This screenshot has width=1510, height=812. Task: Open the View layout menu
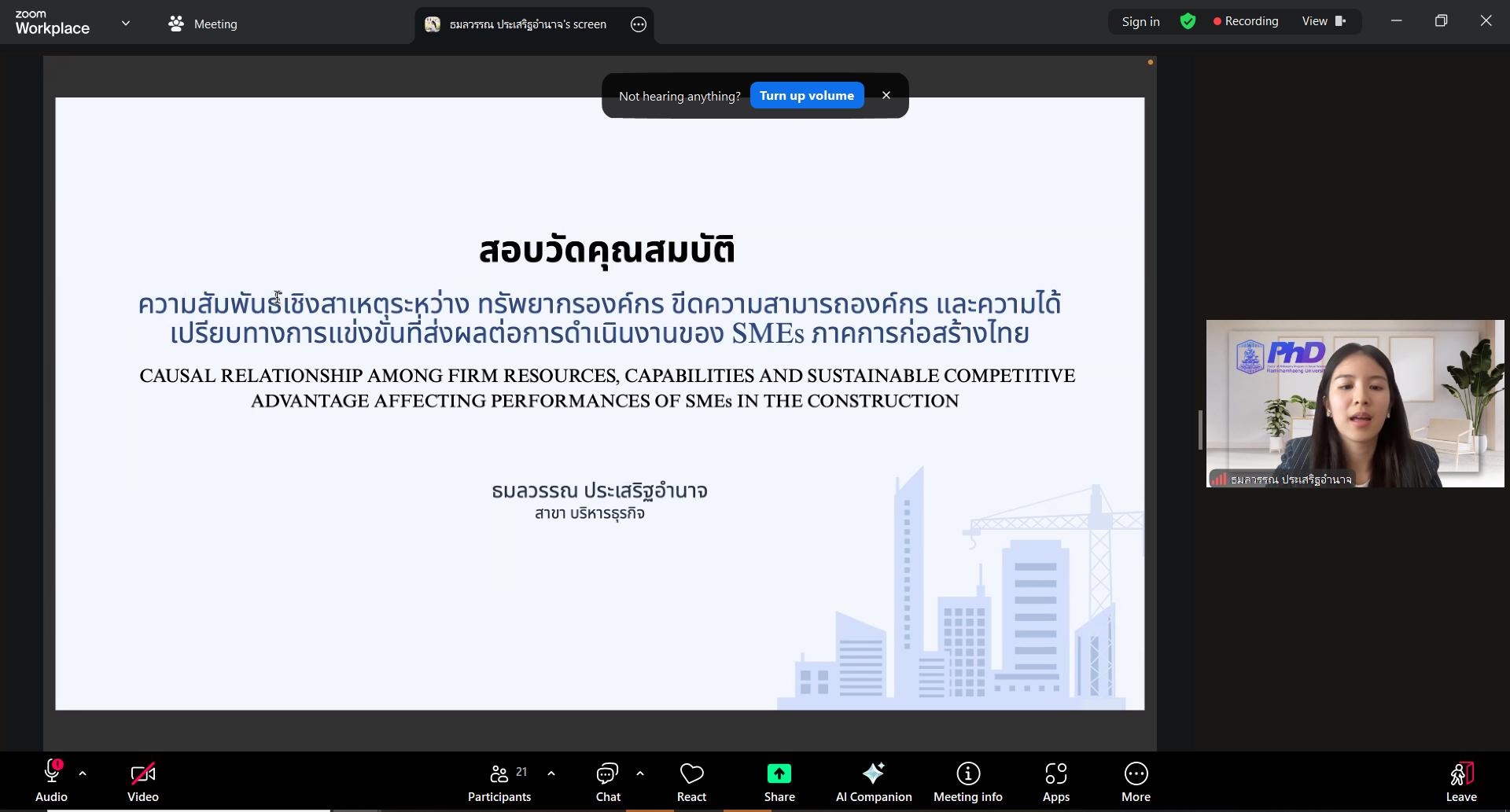(1324, 21)
